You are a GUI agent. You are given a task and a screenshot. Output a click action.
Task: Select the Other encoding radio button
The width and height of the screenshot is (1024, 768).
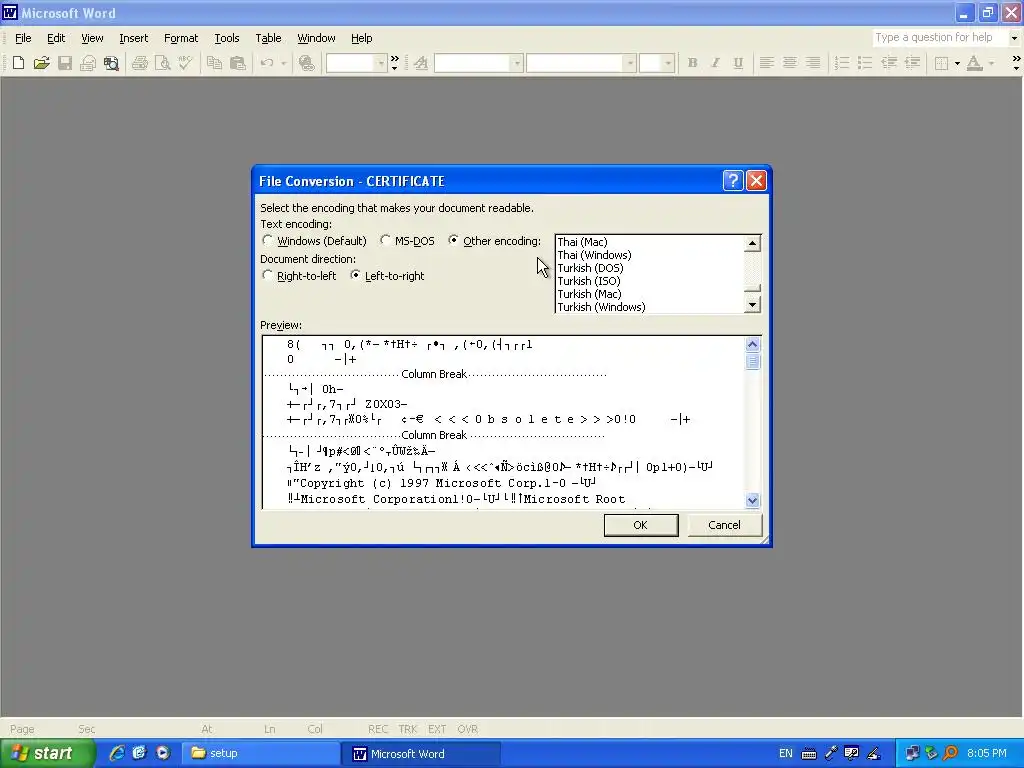pyautogui.click(x=453, y=240)
